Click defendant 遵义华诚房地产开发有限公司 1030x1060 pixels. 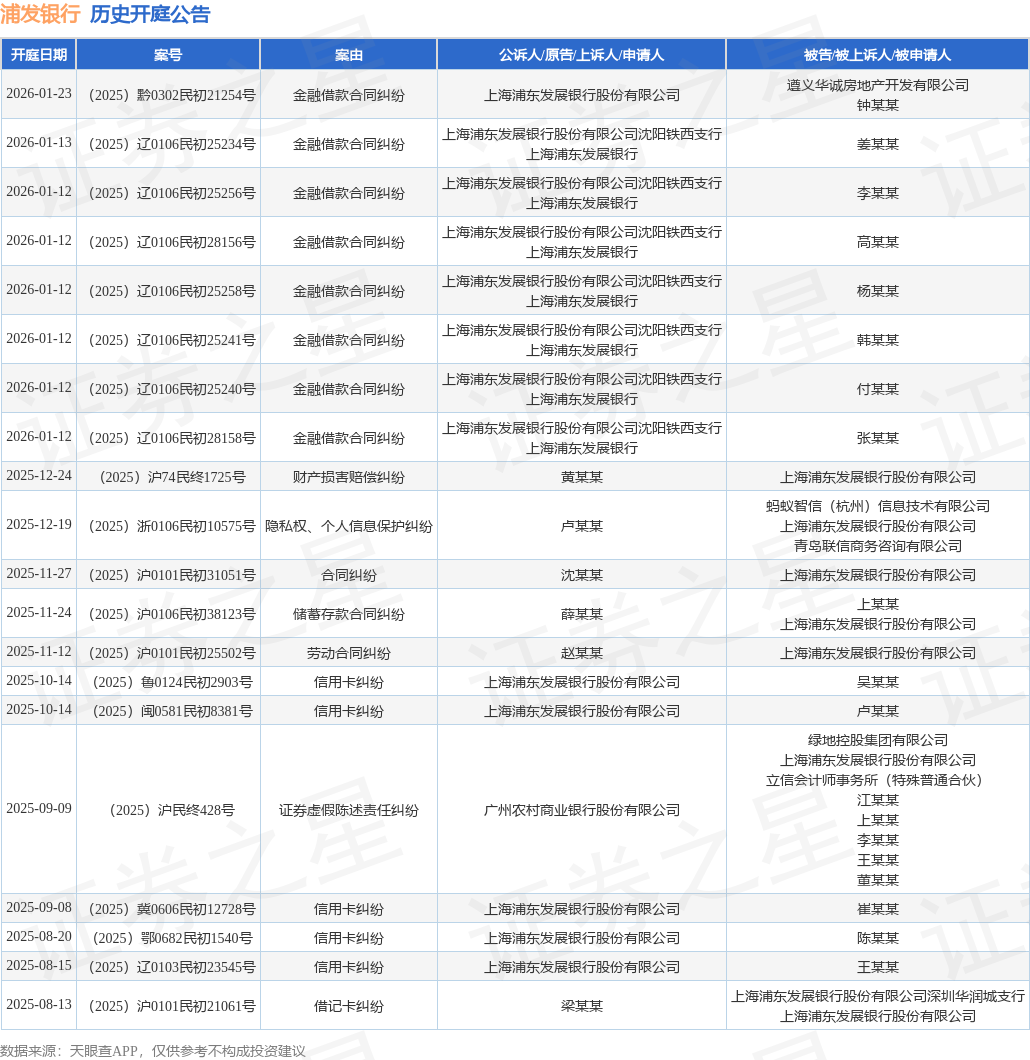tap(877, 85)
